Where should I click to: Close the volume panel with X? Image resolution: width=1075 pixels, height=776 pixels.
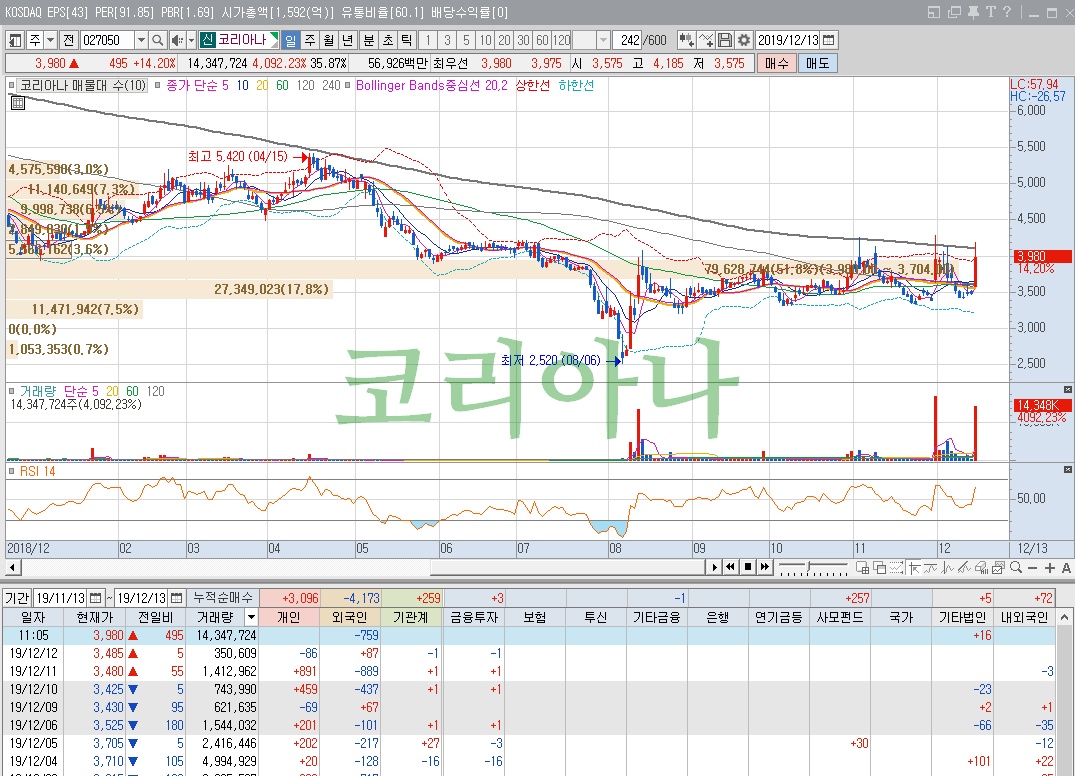[1067, 389]
